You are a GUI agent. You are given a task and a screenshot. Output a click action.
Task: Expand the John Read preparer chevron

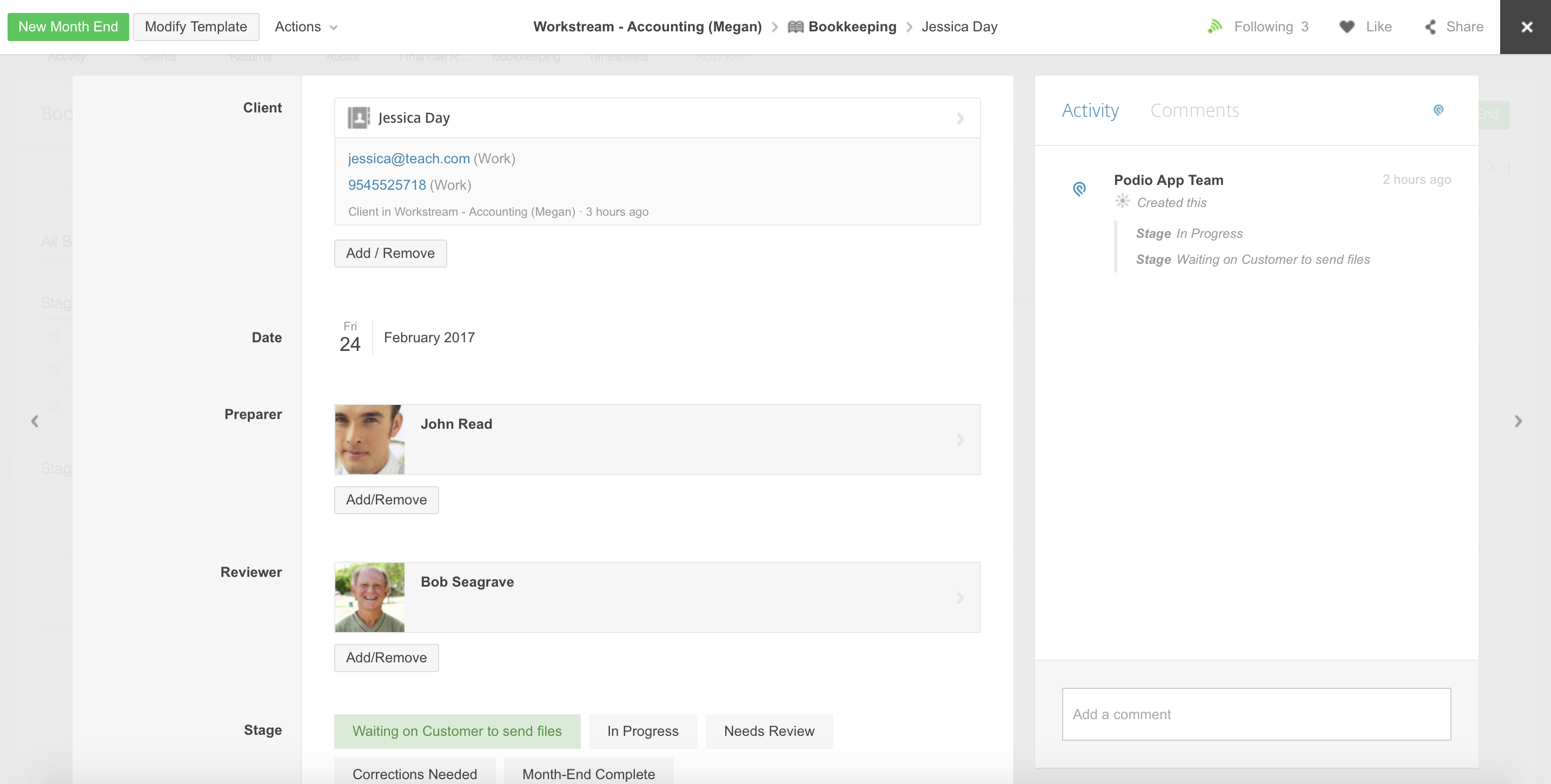point(960,440)
